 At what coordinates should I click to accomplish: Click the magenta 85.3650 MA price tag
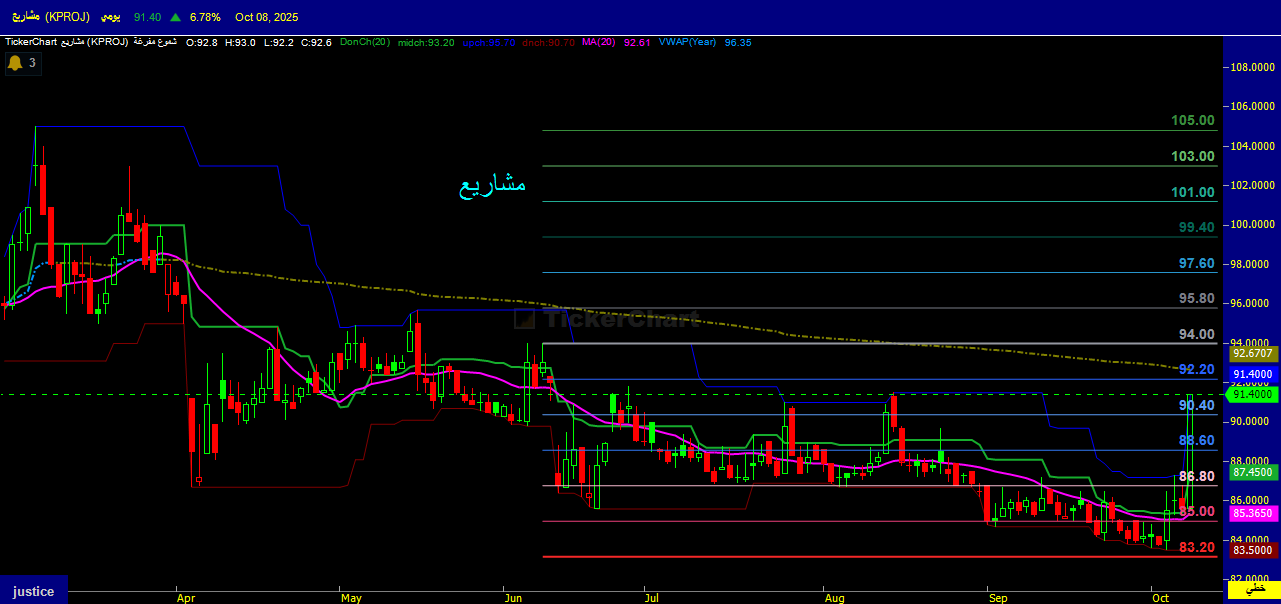coord(1252,513)
